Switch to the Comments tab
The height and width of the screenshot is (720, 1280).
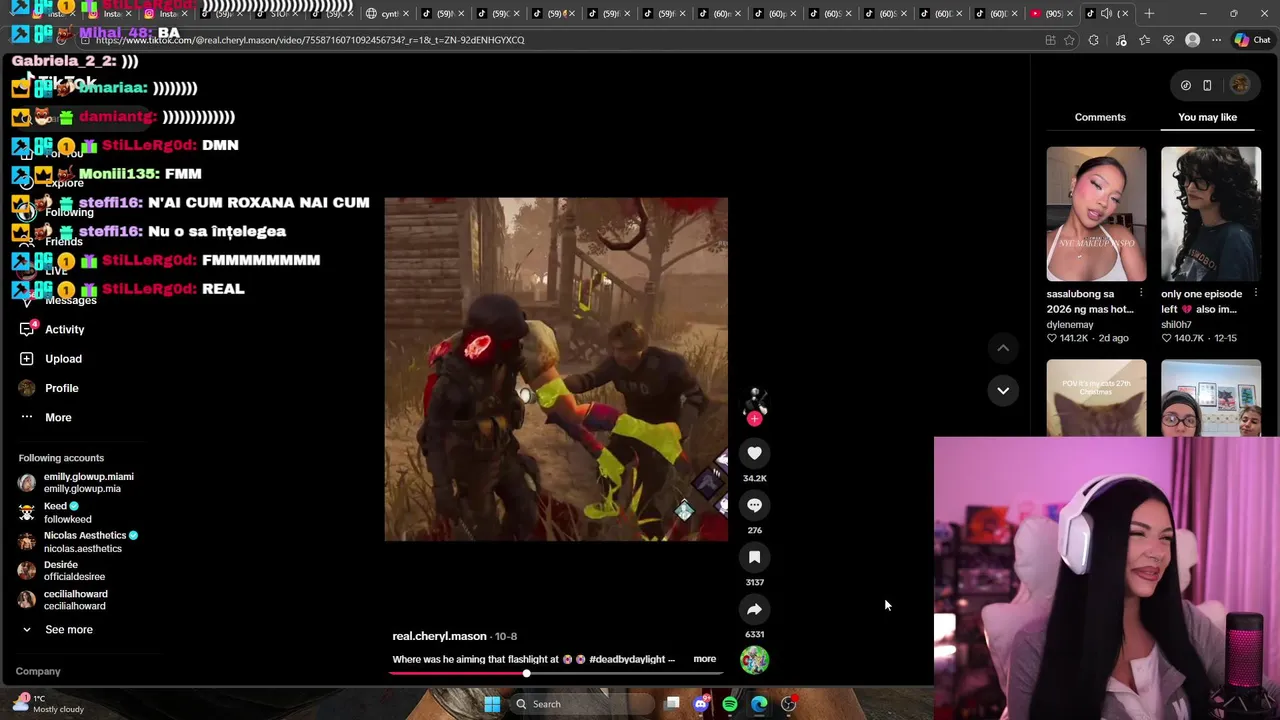(1100, 117)
